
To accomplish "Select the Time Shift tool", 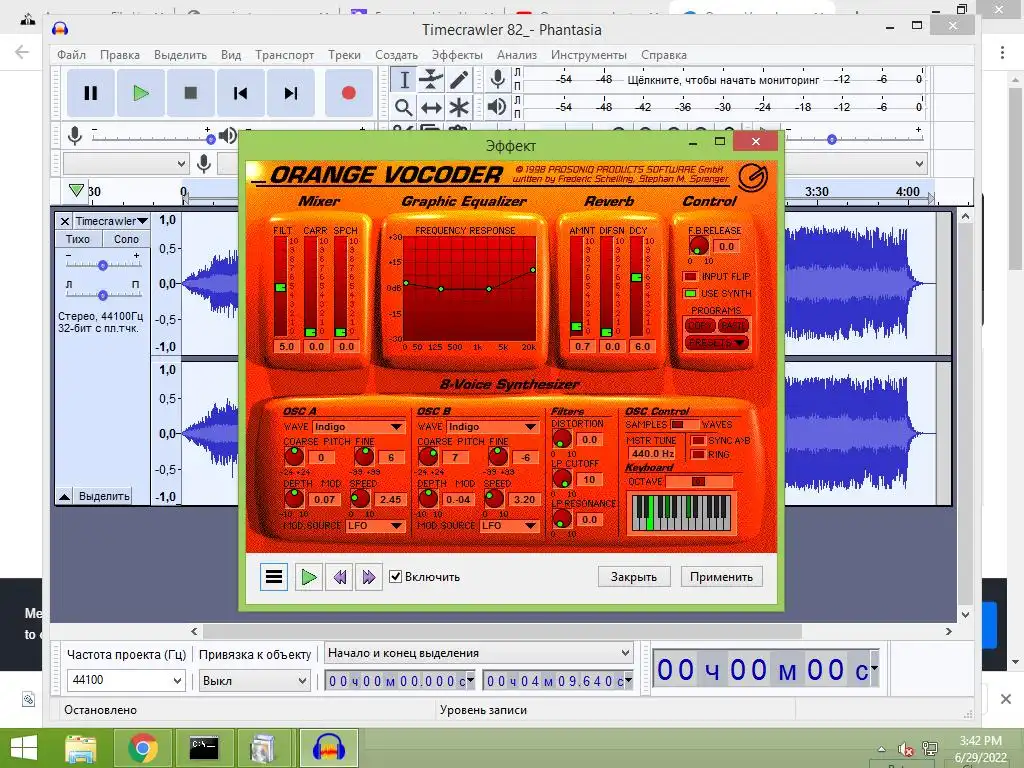I will [431, 107].
